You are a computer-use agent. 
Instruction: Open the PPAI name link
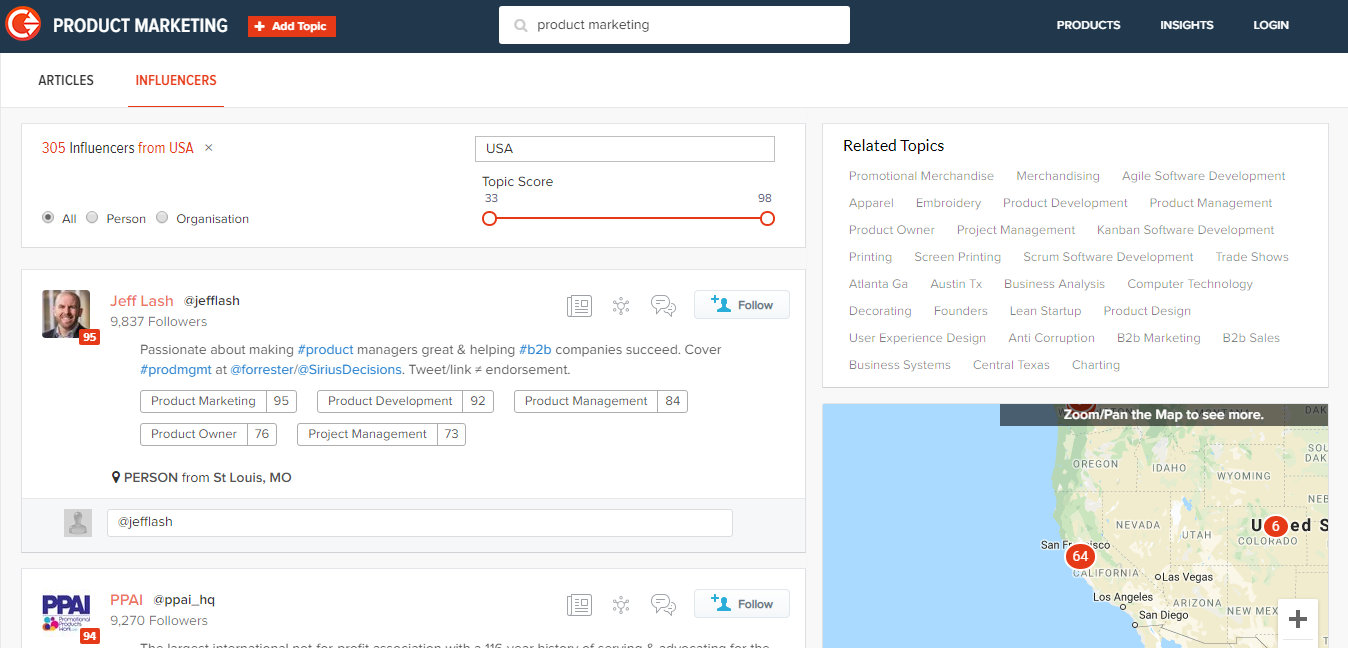tap(127, 600)
